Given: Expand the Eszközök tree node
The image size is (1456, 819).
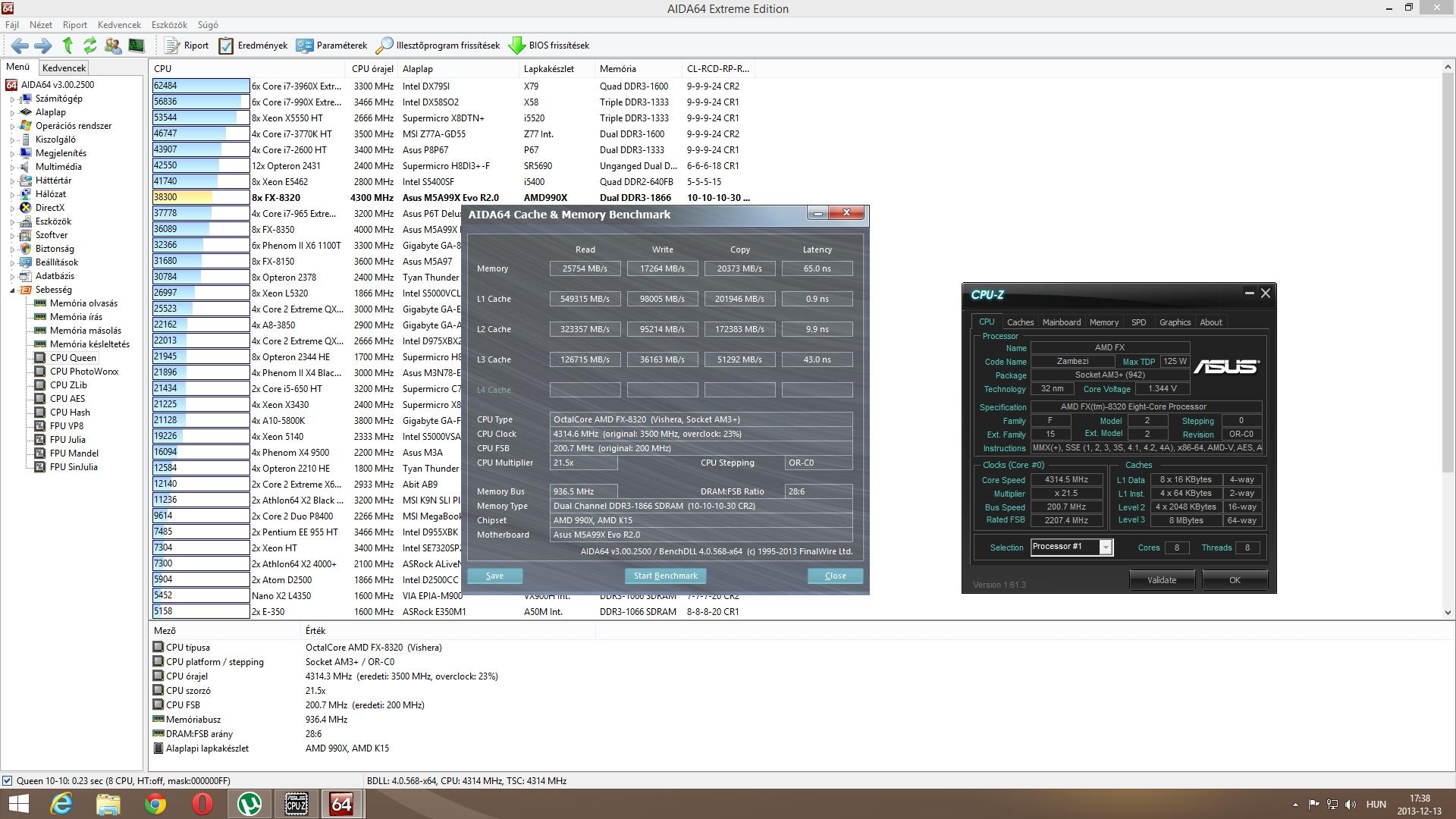Looking at the screenshot, I should click(x=12, y=221).
